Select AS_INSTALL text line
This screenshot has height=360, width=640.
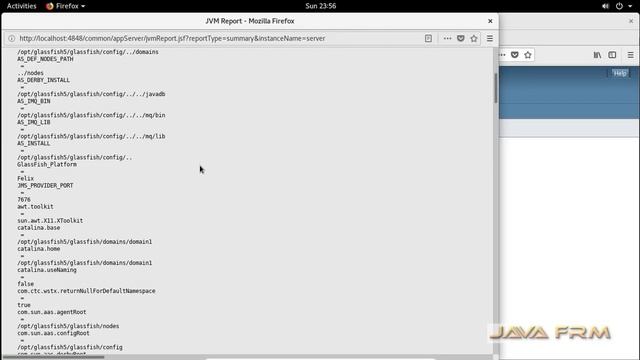point(34,144)
